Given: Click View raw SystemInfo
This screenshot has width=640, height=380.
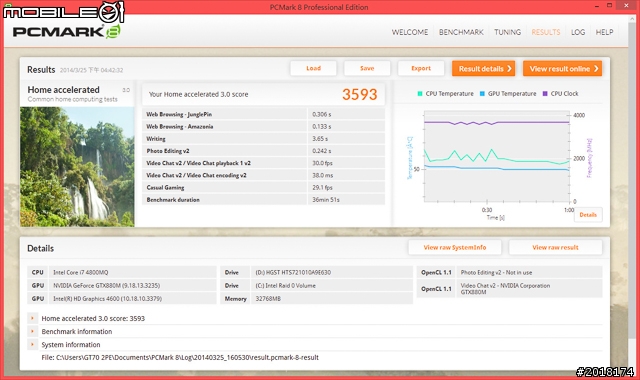Looking at the screenshot, I should click(455, 247).
